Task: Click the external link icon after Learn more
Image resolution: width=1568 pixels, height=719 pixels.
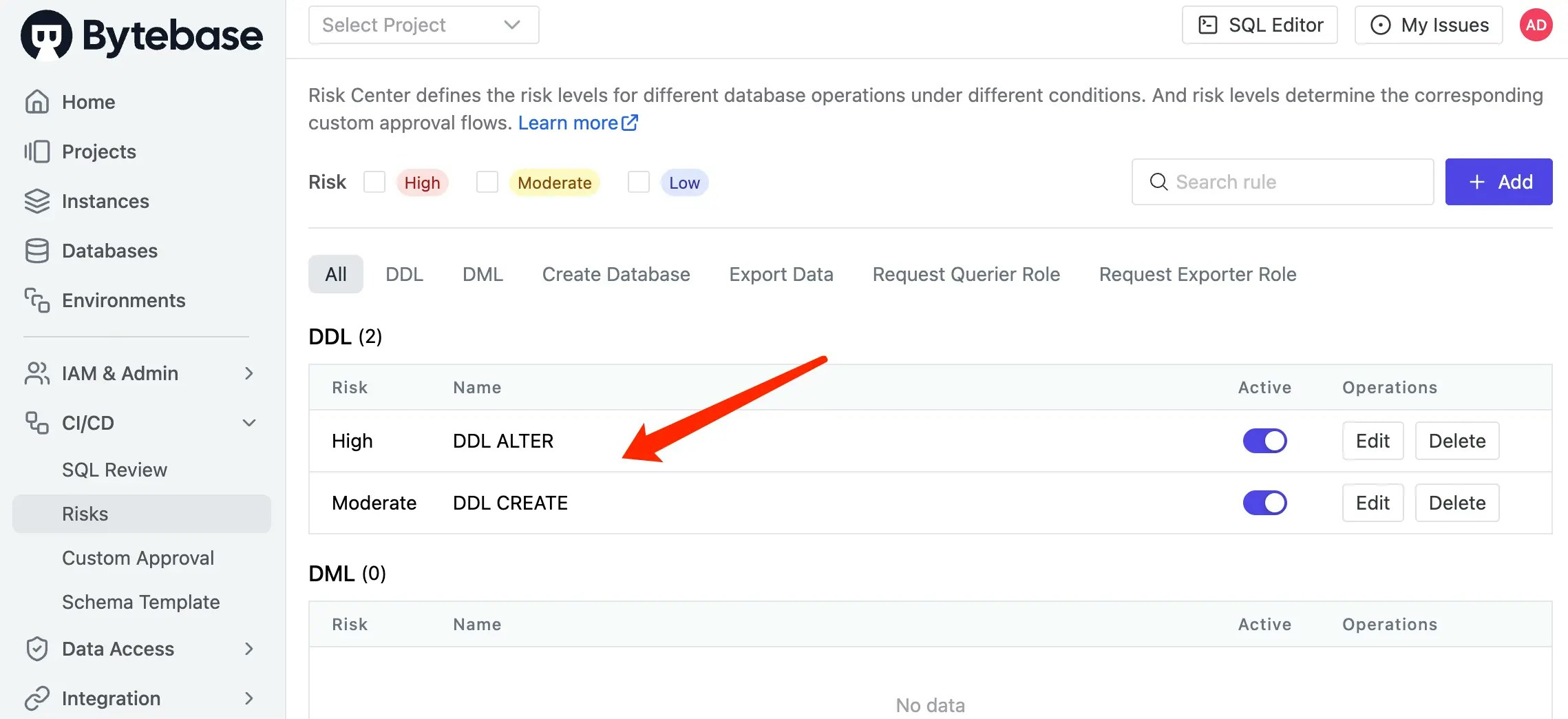Action: point(630,123)
